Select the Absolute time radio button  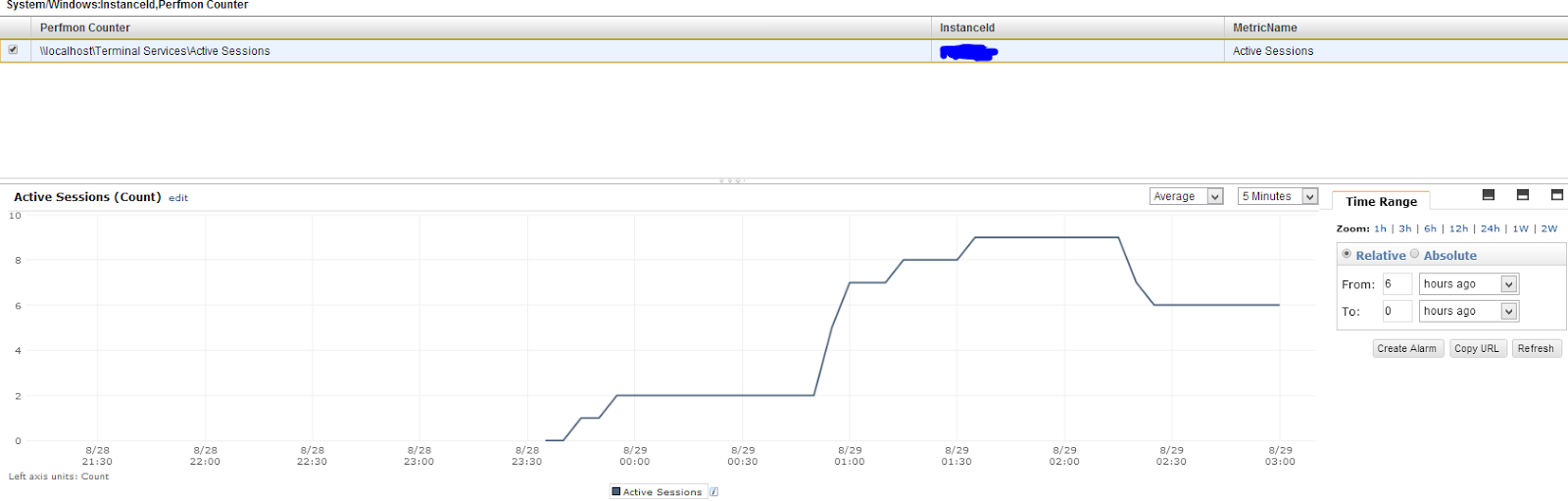[1414, 254]
